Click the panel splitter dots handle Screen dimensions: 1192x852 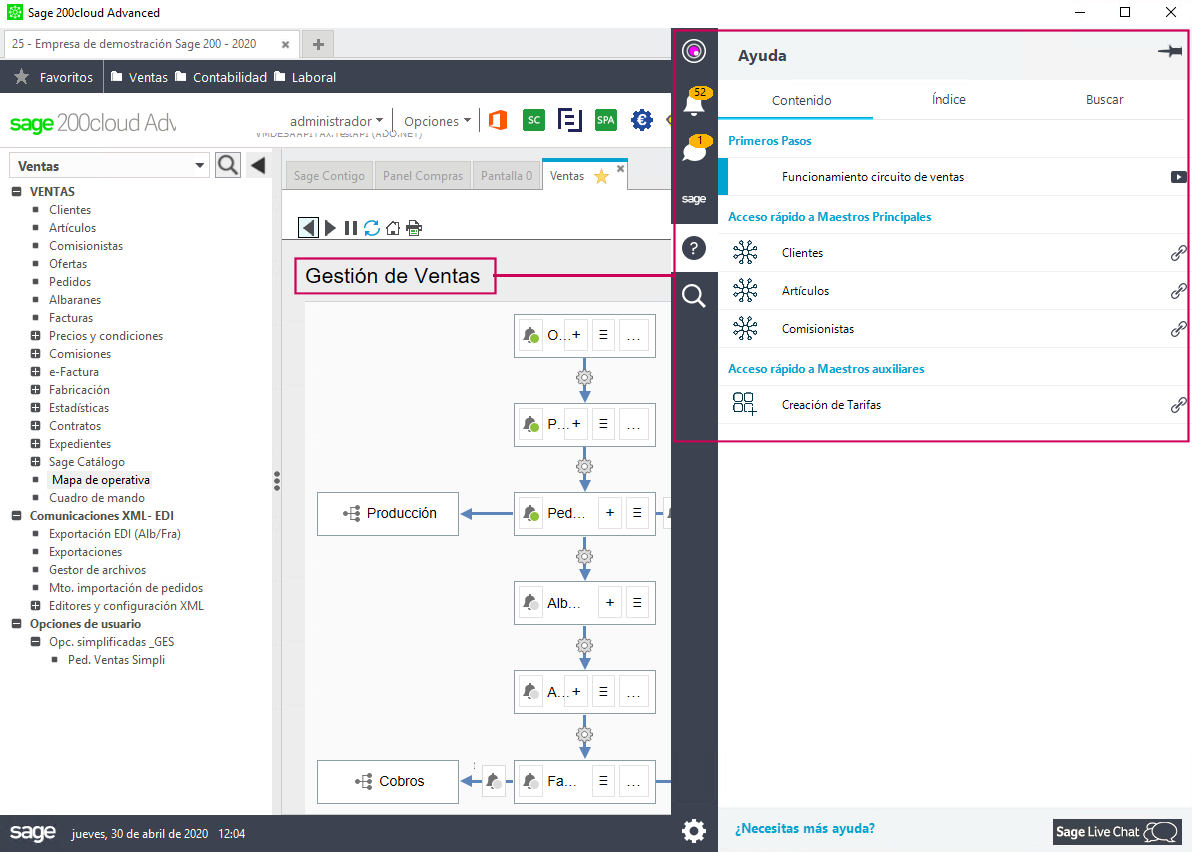[x=277, y=481]
